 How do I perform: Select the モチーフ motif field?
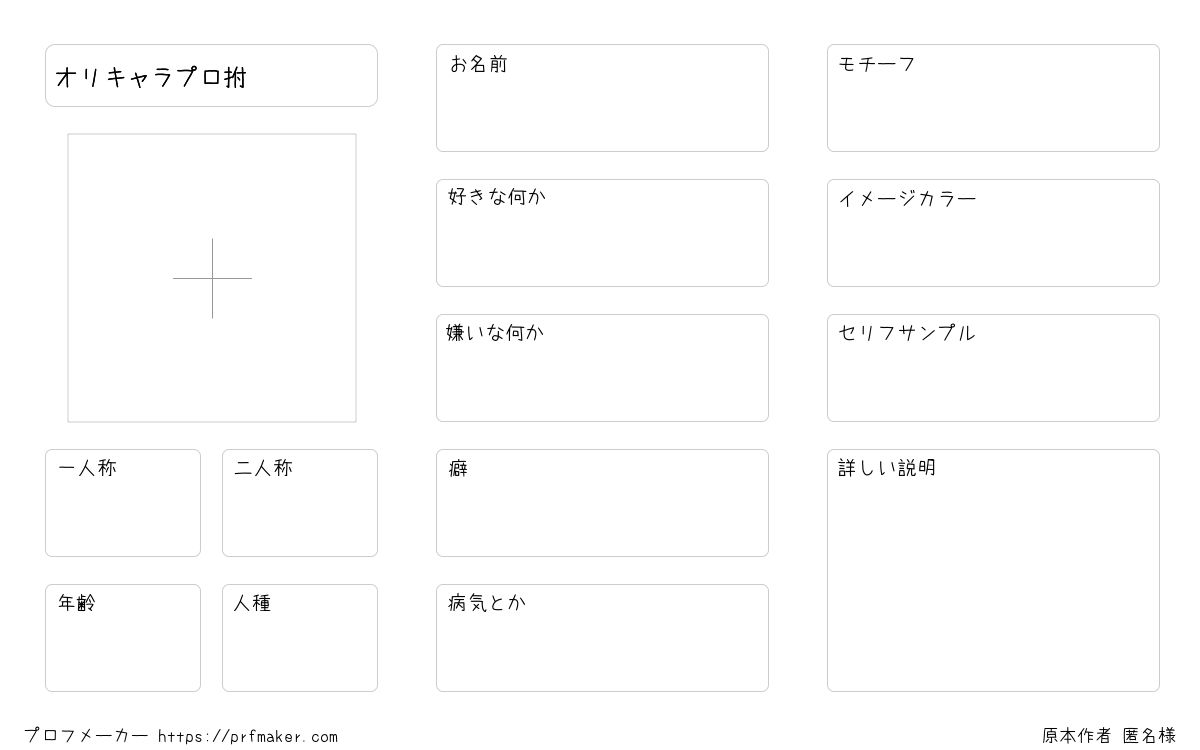click(993, 98)
